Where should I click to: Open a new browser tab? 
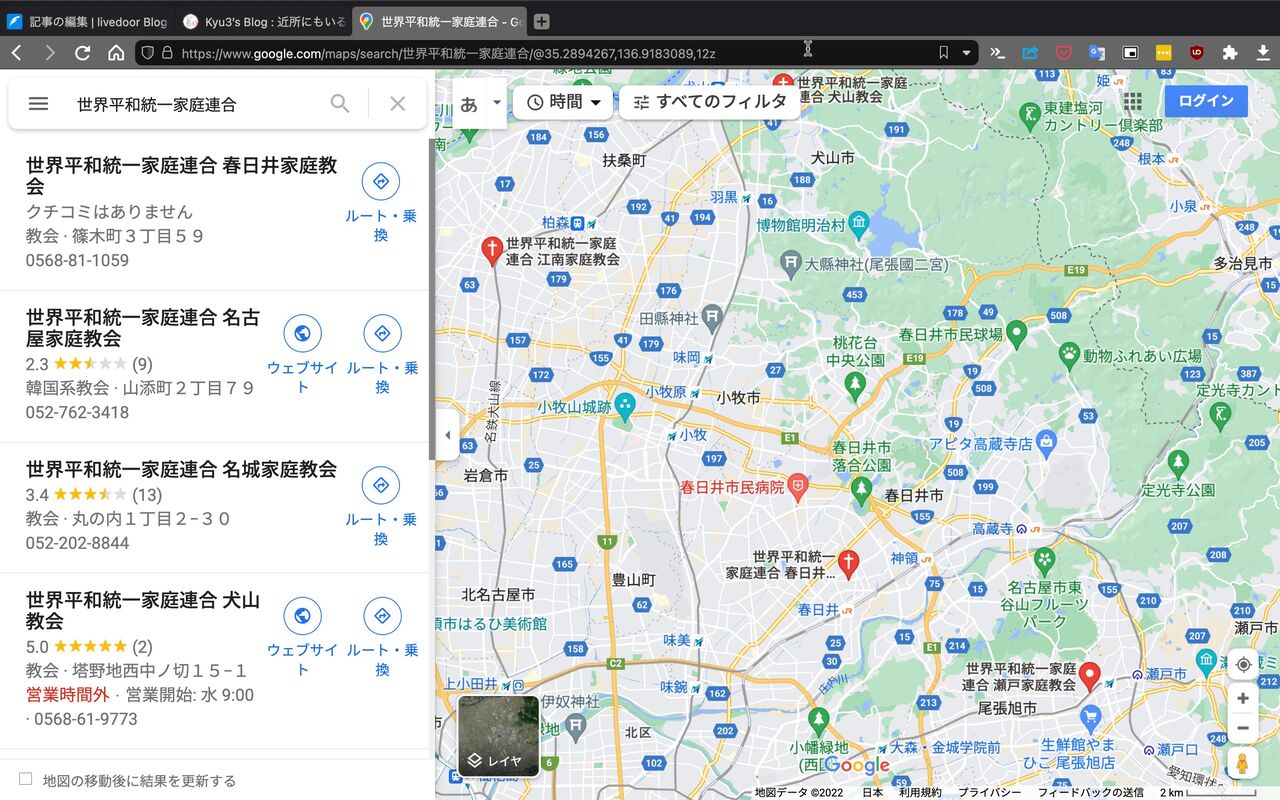click(541, 21)
